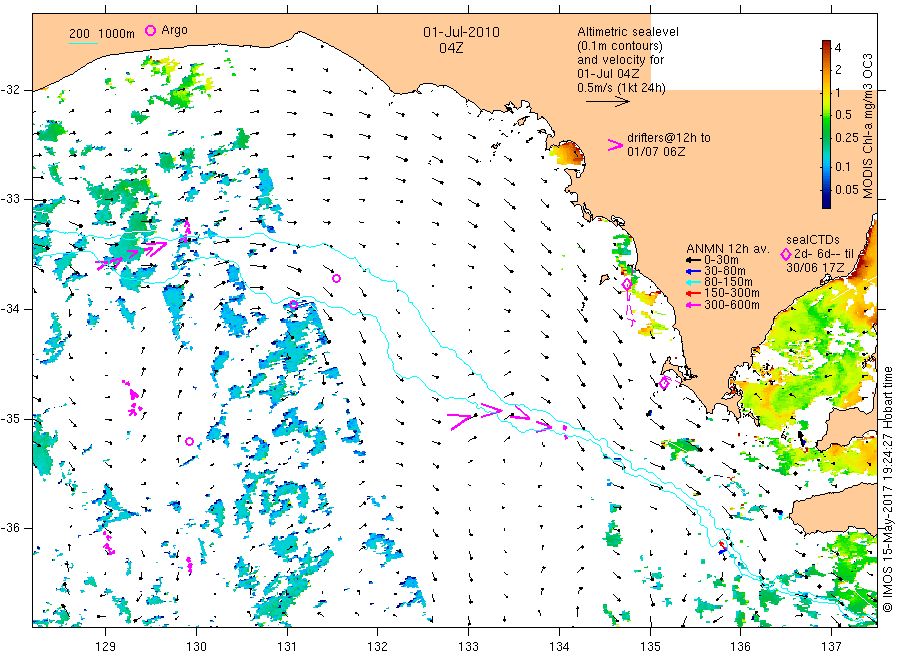
Task: Click the cyan 200 1000m contour legend line
Action: (x=83, y=42)
